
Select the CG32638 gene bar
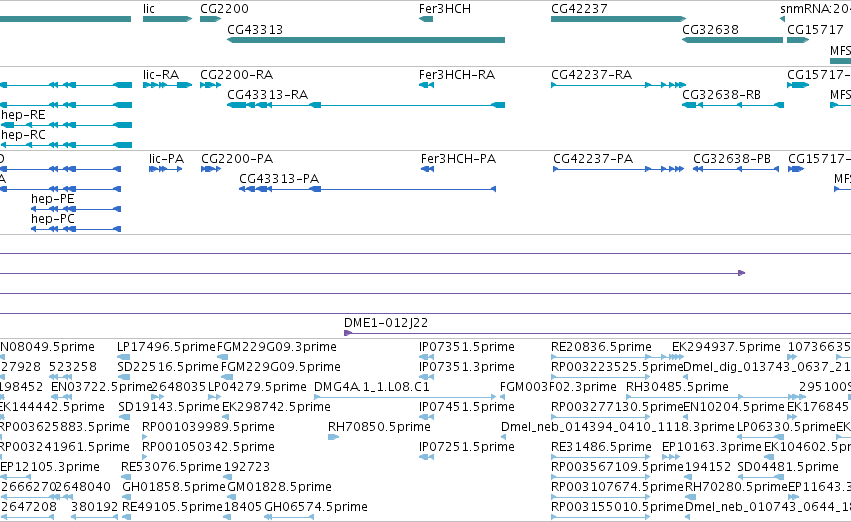coord(732,40)
